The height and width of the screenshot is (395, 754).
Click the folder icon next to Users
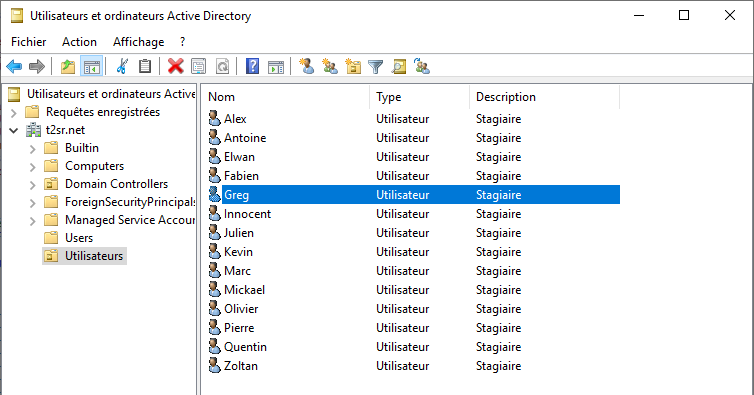(x=51, y=238)
